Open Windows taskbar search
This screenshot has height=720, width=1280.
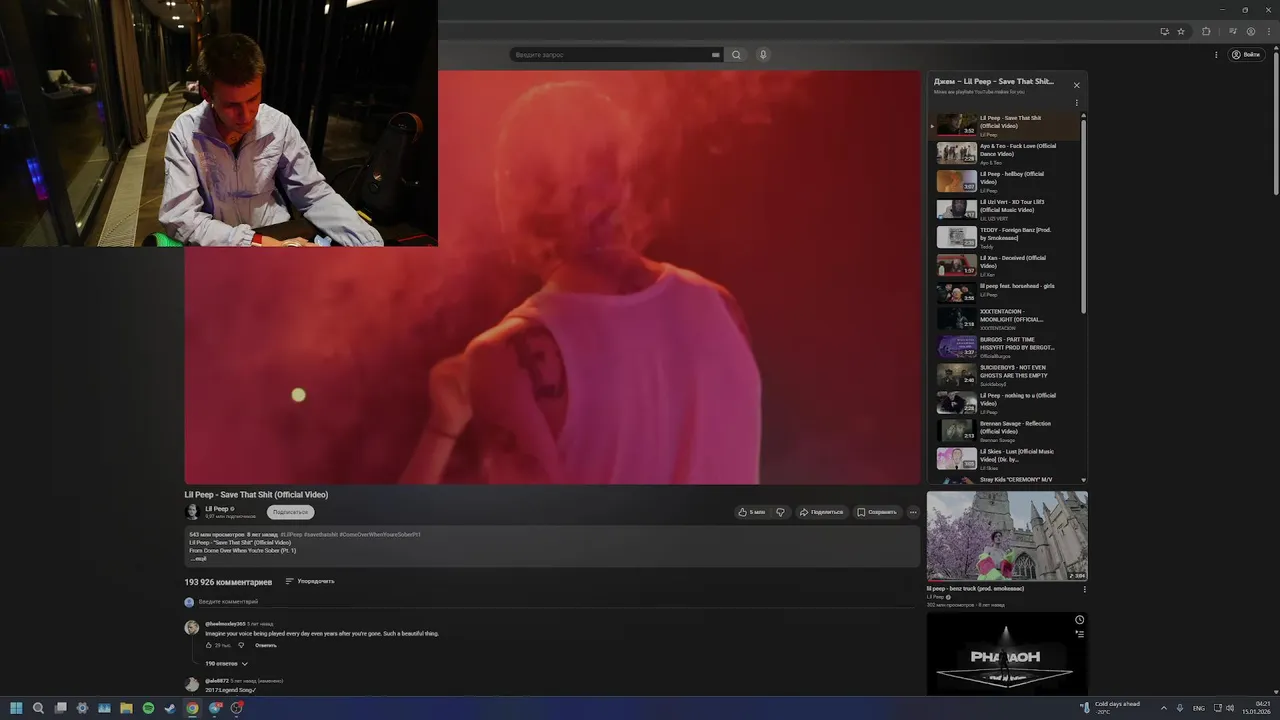[x=38, y=708]
